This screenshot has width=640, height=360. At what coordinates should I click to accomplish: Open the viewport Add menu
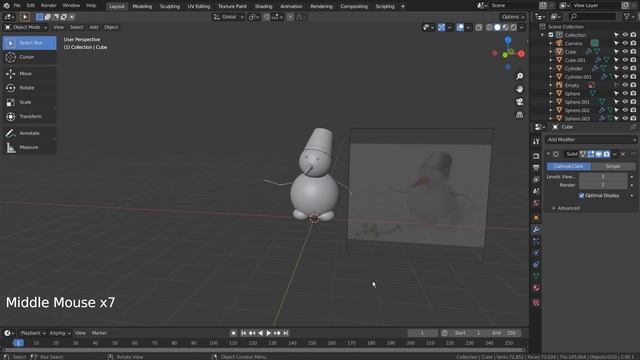coord(94,27)
